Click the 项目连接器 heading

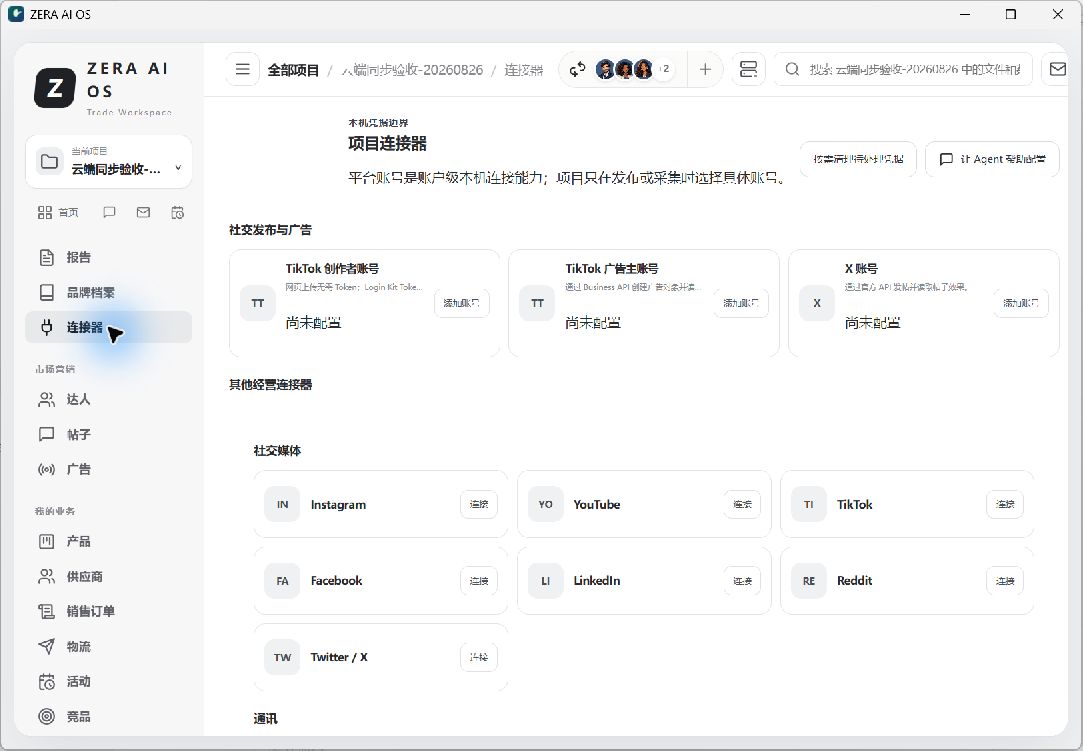(387, 144)
